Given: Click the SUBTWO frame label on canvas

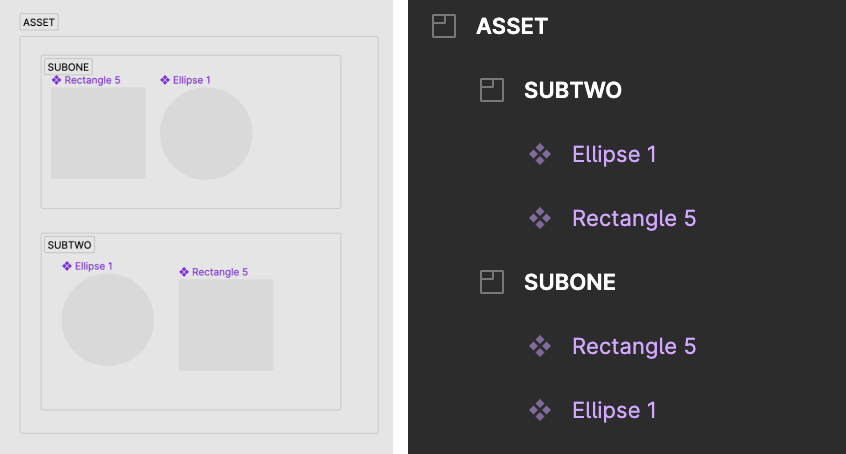Looking at the screenshot, I should 69,245.
